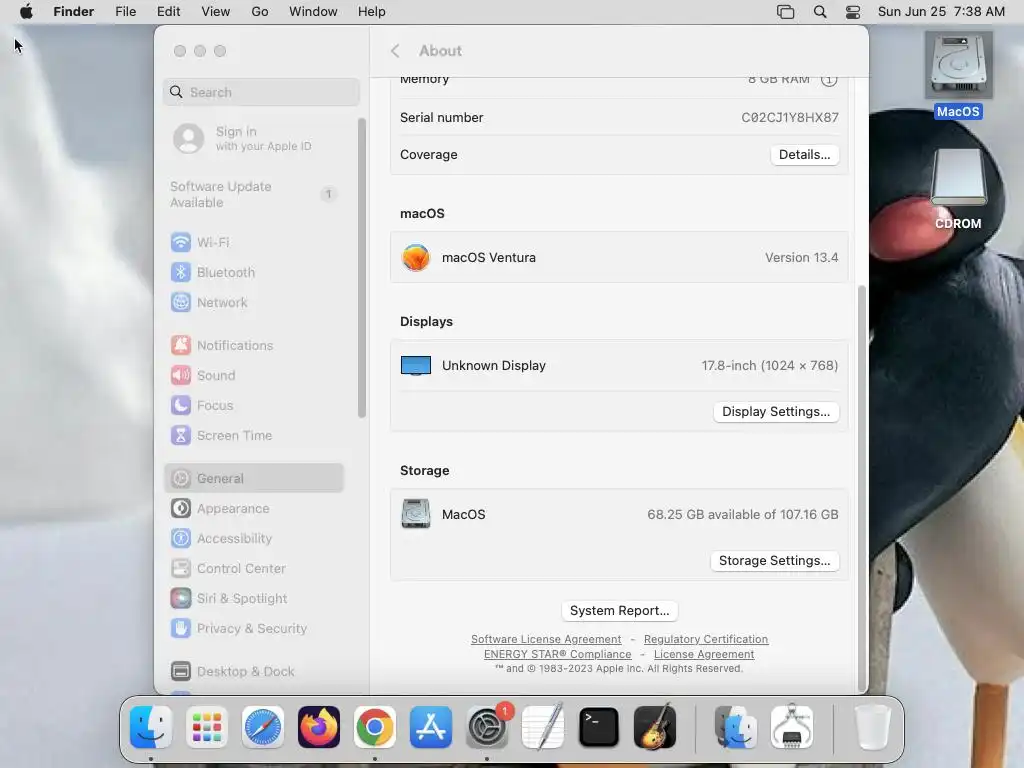
Task: Open ENERGY STAR Compliance link
Action: pos(558,654)
